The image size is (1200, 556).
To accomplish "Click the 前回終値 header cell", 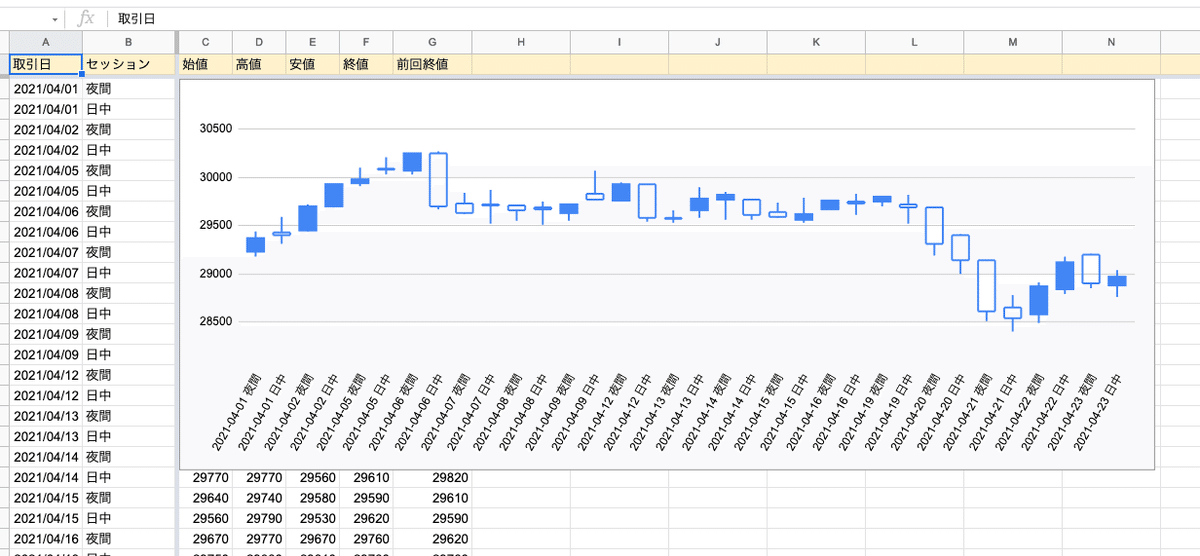I will coord(432,64).
